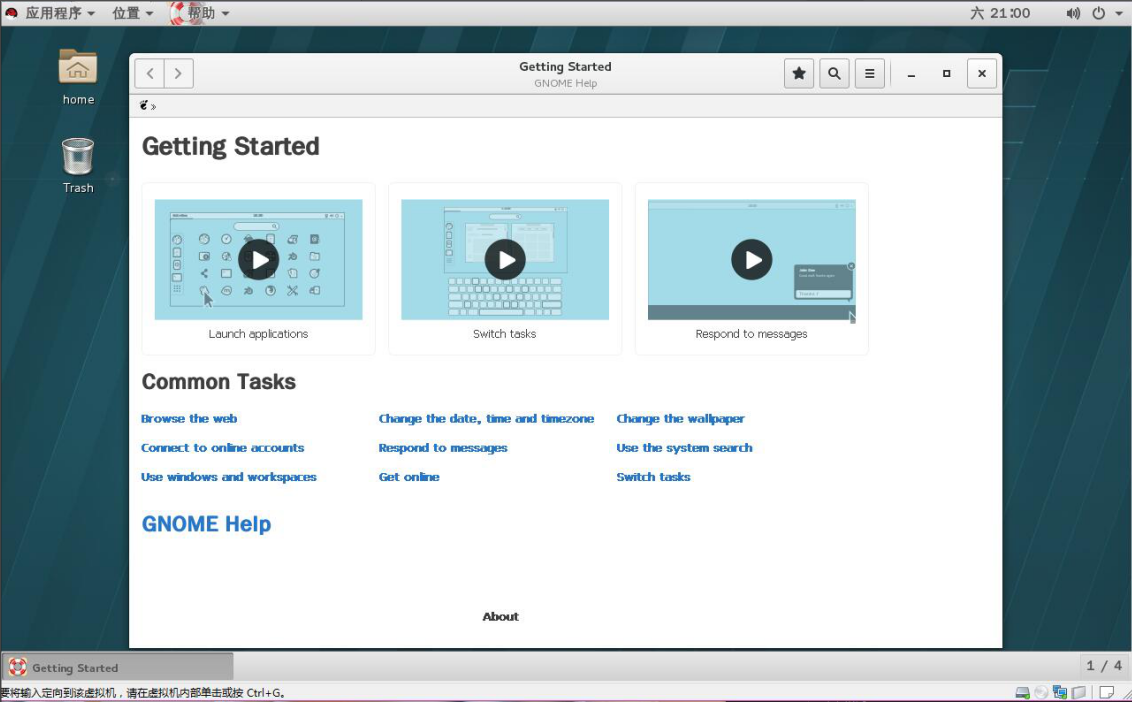Screen dimensions: 1132x702
Task: Click the Switch tasks caption under video
Action: point(505,334)
